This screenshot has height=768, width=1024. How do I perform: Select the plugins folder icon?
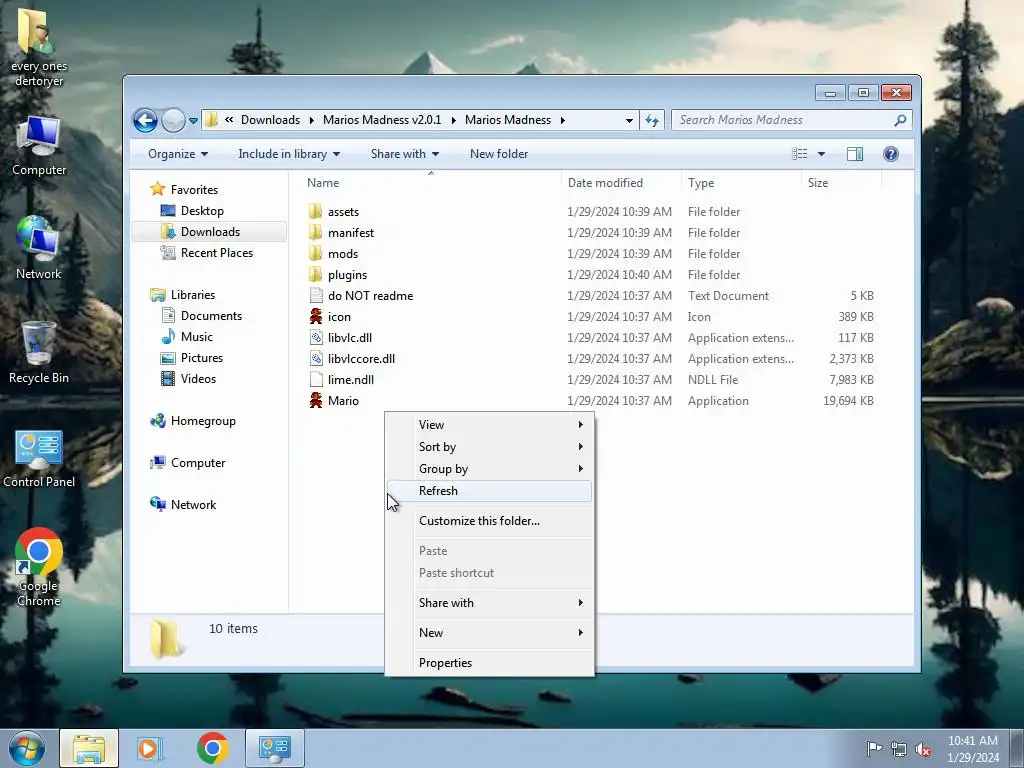pyautogui.click(x=316, y=274)
